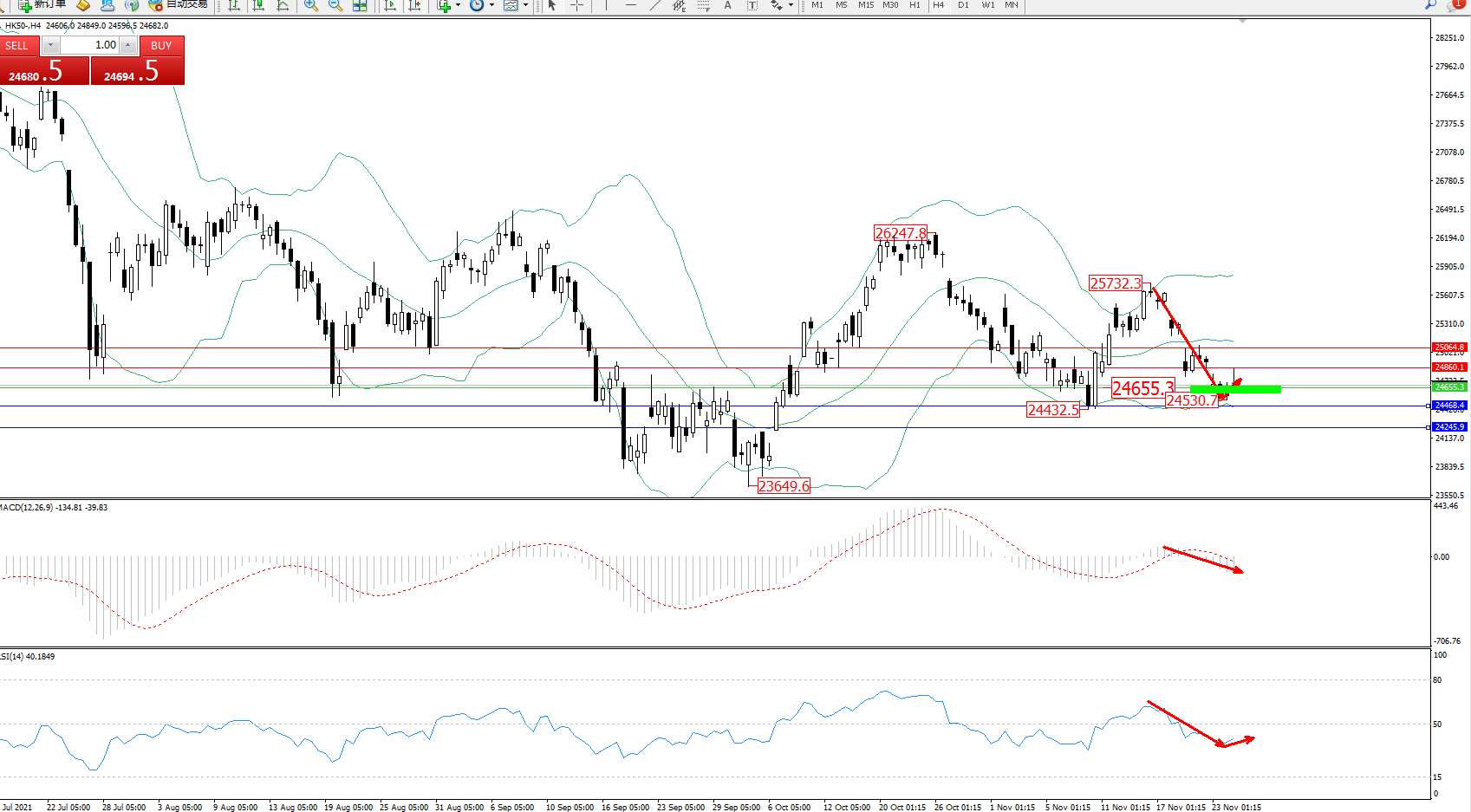Image resolution: width=1471 pixels, height=812 pixels.
Task: Click the zoom in magnifier icon
Action: [310, 5]
